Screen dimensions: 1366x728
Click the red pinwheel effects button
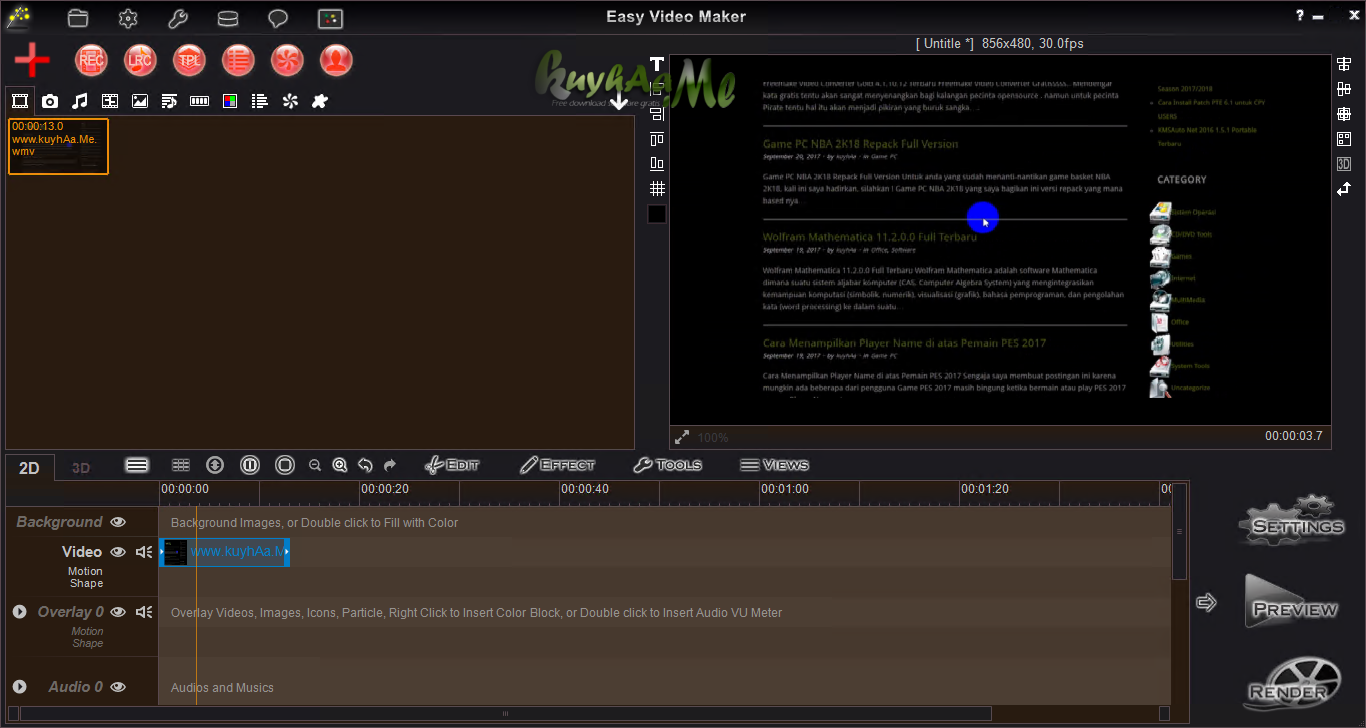pos(287,61)
